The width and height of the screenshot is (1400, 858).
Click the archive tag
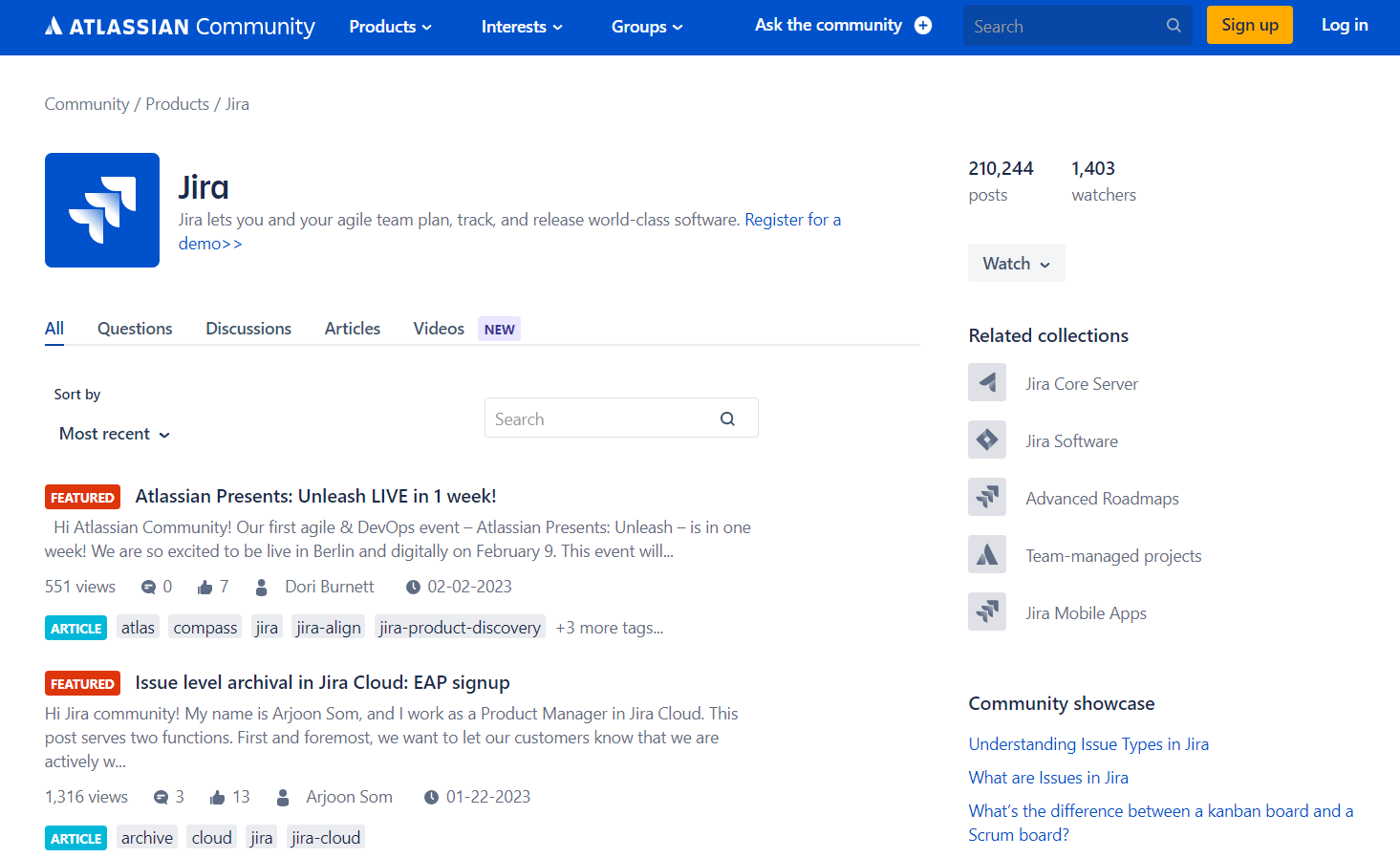pos(147,838)
